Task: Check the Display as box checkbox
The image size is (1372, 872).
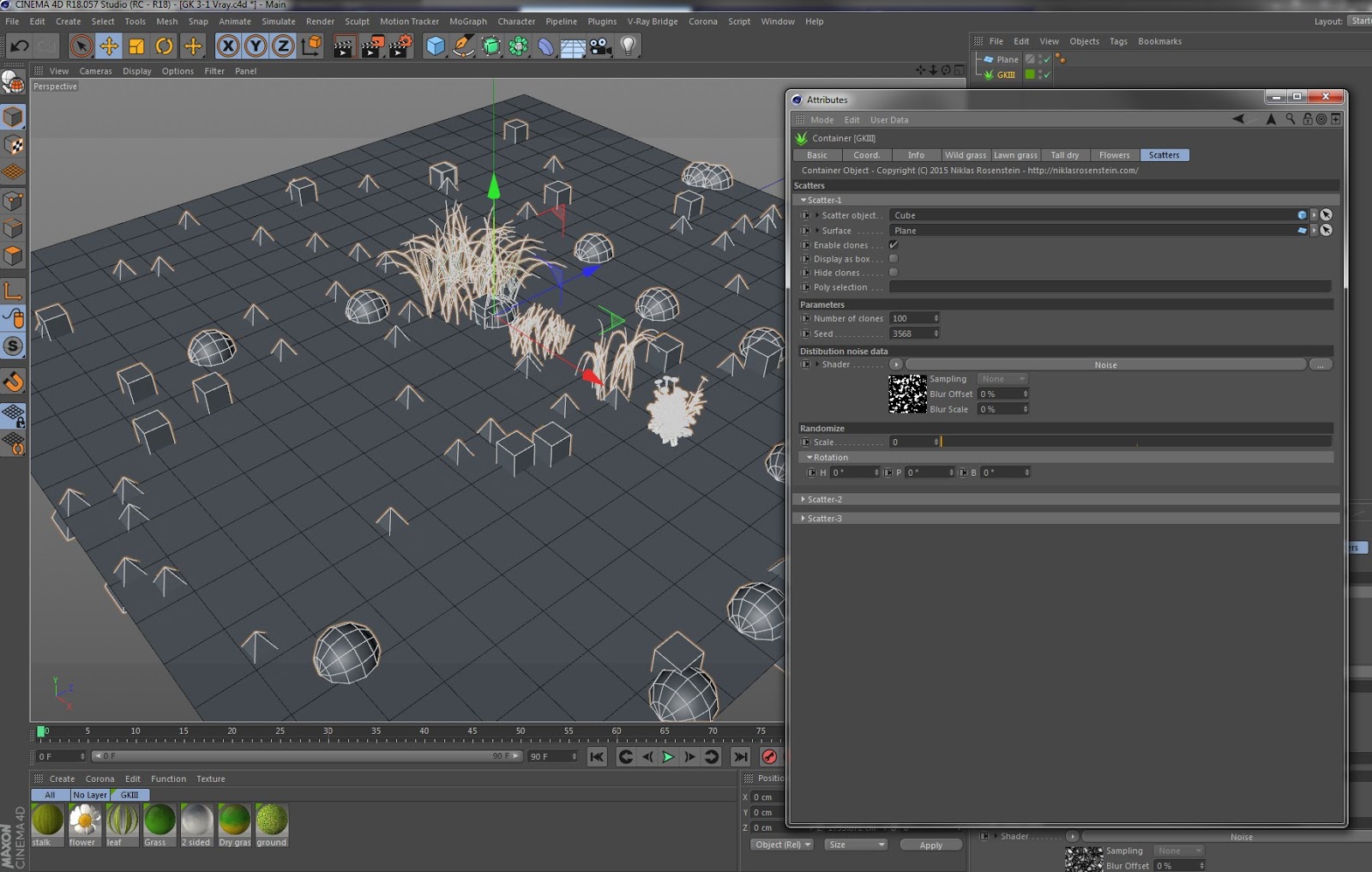Action: (x=894, y=259)
